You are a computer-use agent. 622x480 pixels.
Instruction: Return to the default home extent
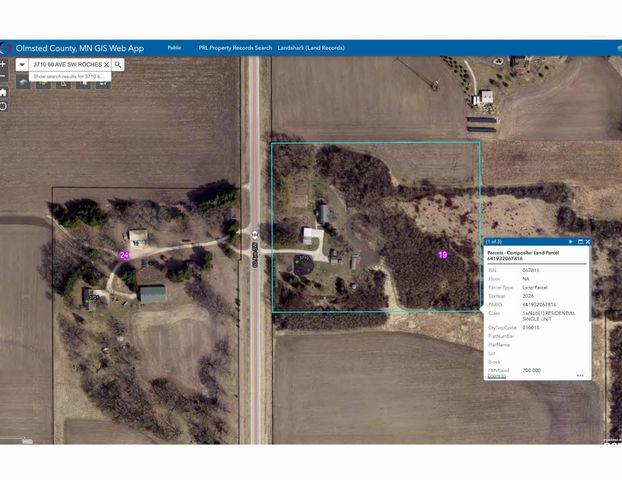point(4,92)
